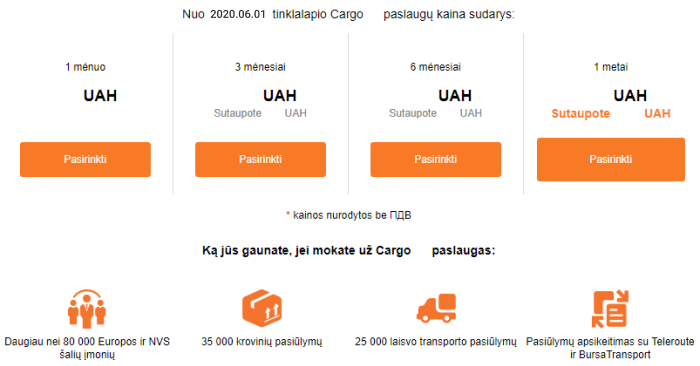
Task: Click the grey Sutaupote text under 3 mėnesiai
Action: coord(238,113)
